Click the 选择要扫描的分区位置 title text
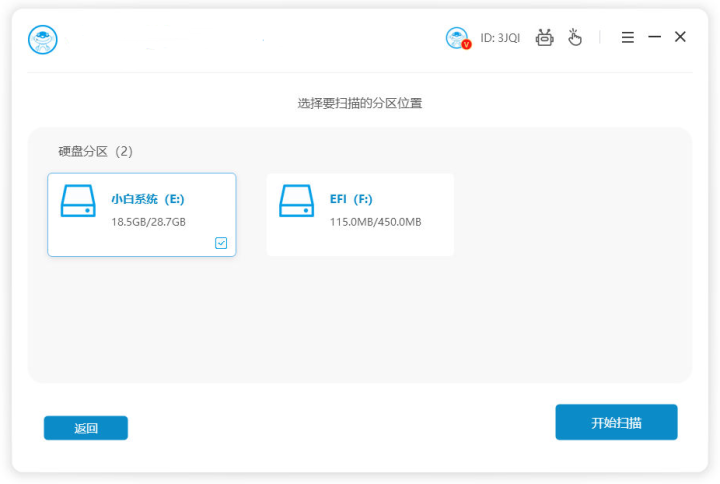 [x=360, y=103]
